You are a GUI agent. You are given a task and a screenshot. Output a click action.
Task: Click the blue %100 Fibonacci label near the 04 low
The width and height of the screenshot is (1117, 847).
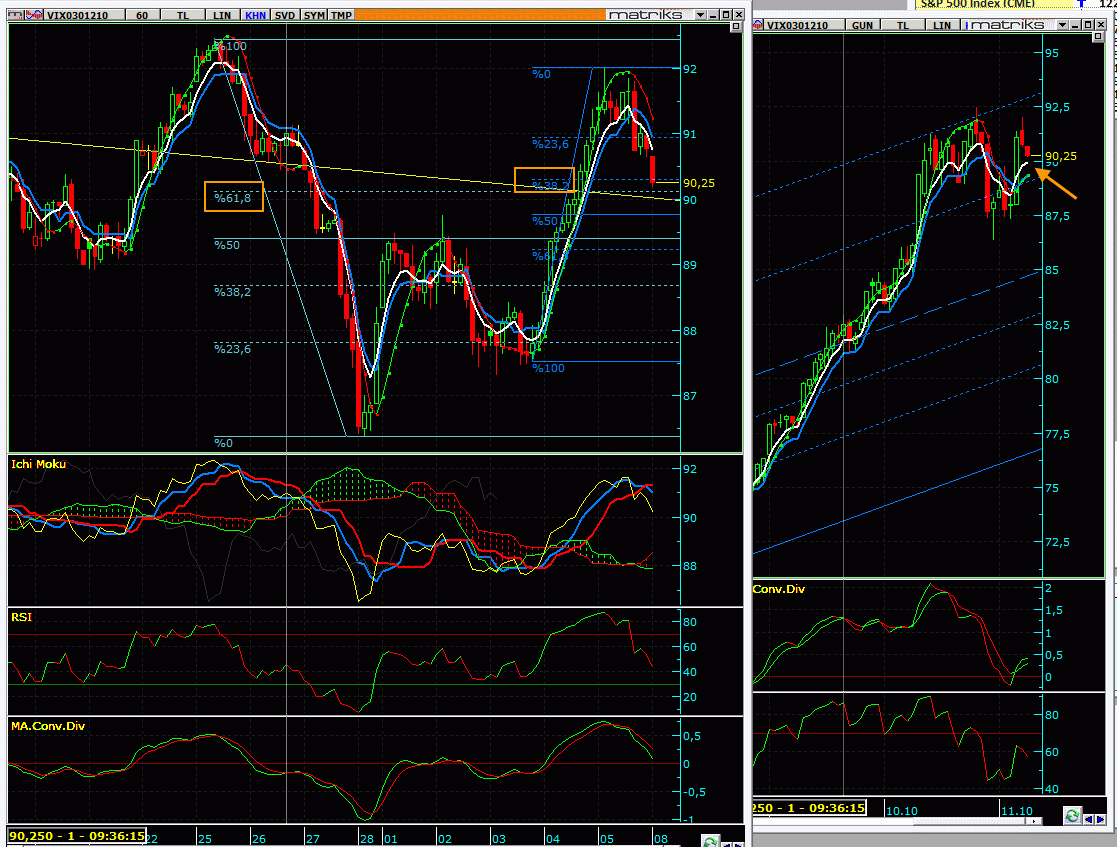pos(549,368)
